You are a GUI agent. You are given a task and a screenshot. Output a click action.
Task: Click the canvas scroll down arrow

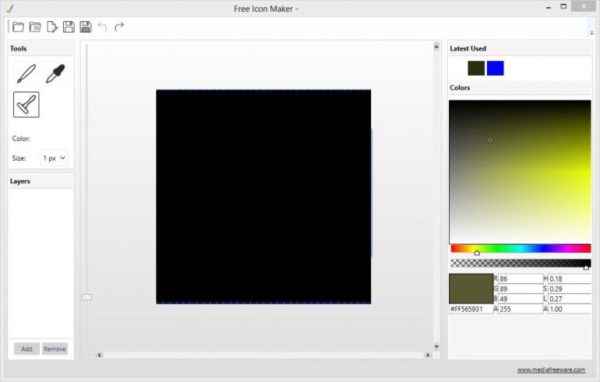coord(436,346)
